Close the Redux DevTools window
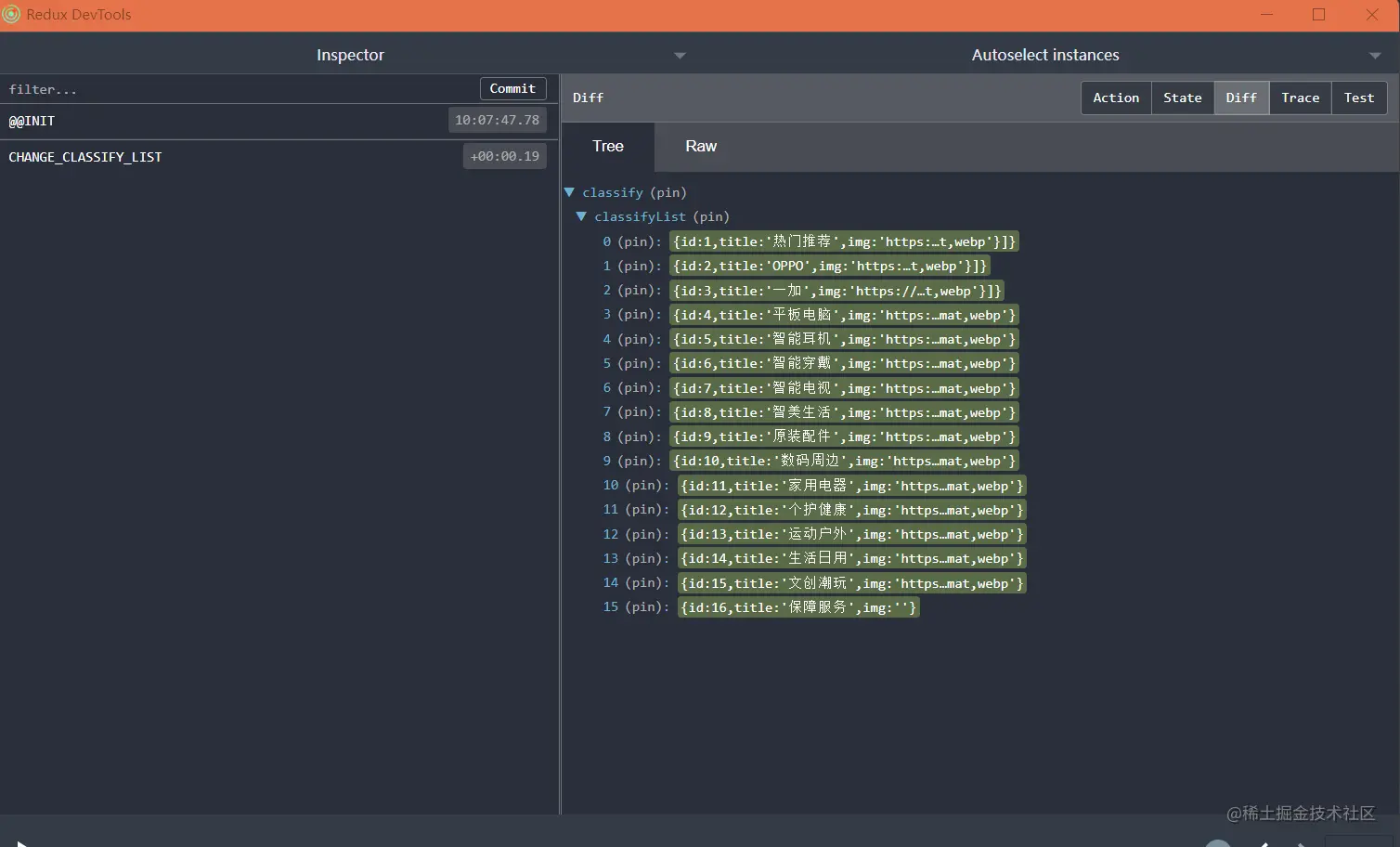This screenshot has width=1400, height=847. point(1372,14)
